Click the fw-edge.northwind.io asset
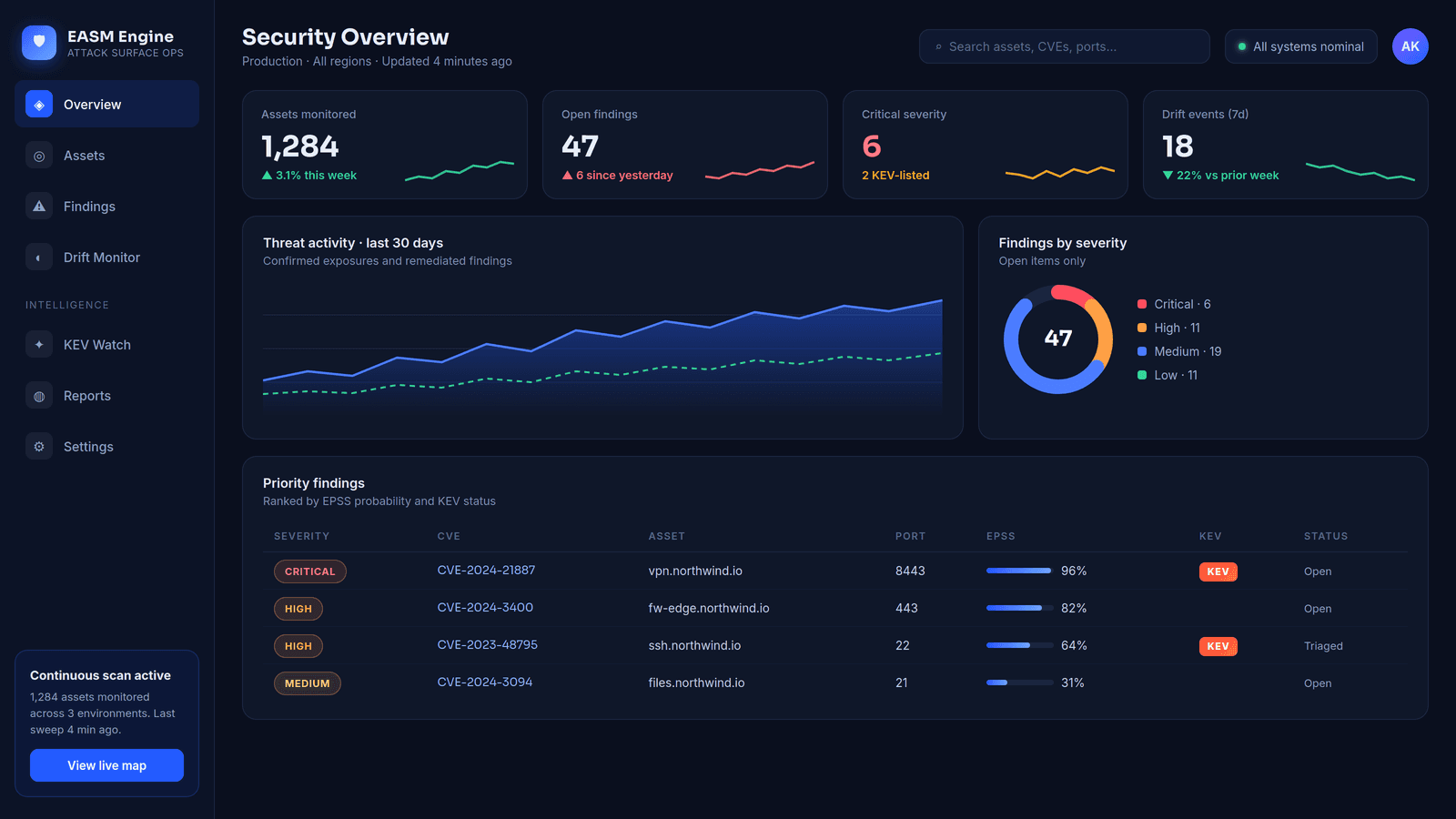The image size is (1456, 819). (709, 608)
